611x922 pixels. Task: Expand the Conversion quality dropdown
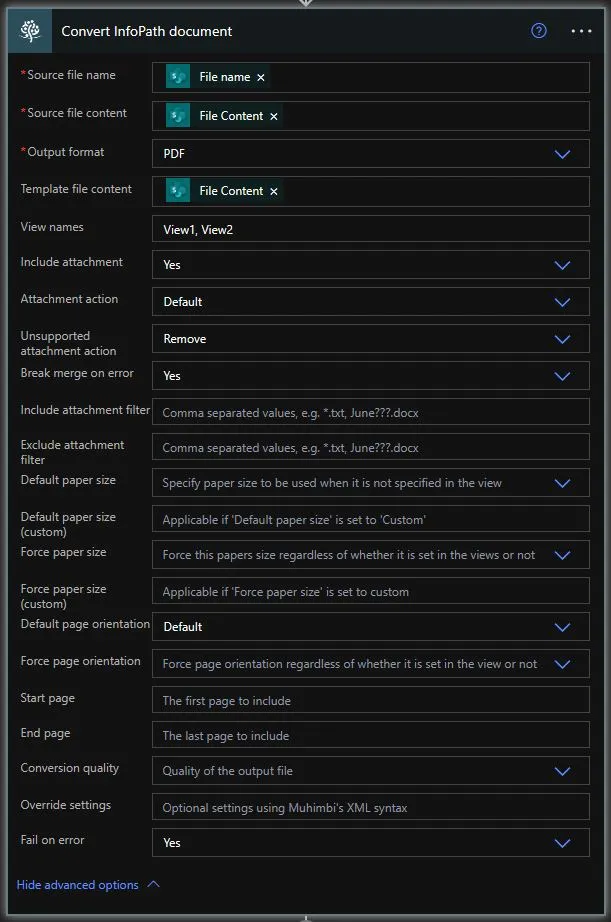[x=562, y=771]
